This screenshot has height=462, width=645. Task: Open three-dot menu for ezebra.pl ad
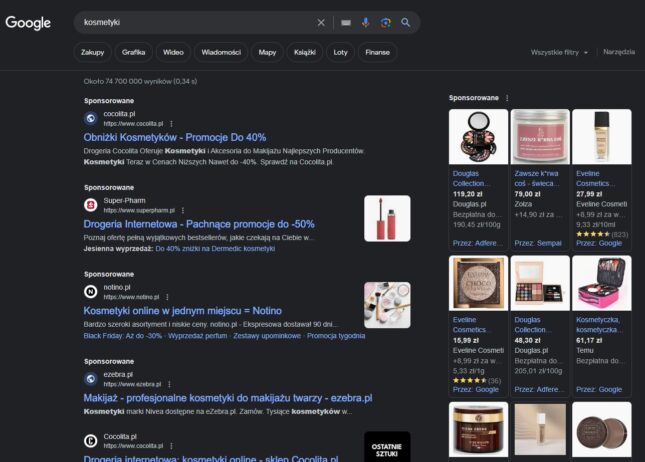(x=169, y=384)
